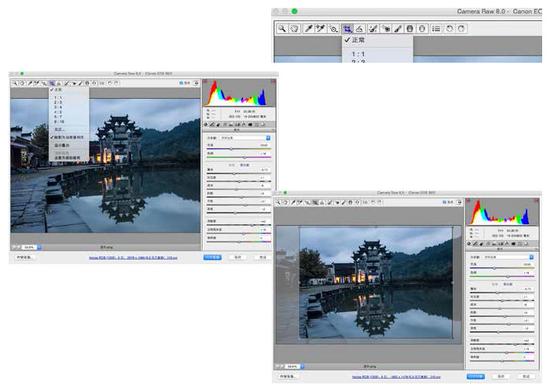The image size is (550, 392).
Task: Toggle Preview checkbox in the cropped-image window
Action: (445, 202)
